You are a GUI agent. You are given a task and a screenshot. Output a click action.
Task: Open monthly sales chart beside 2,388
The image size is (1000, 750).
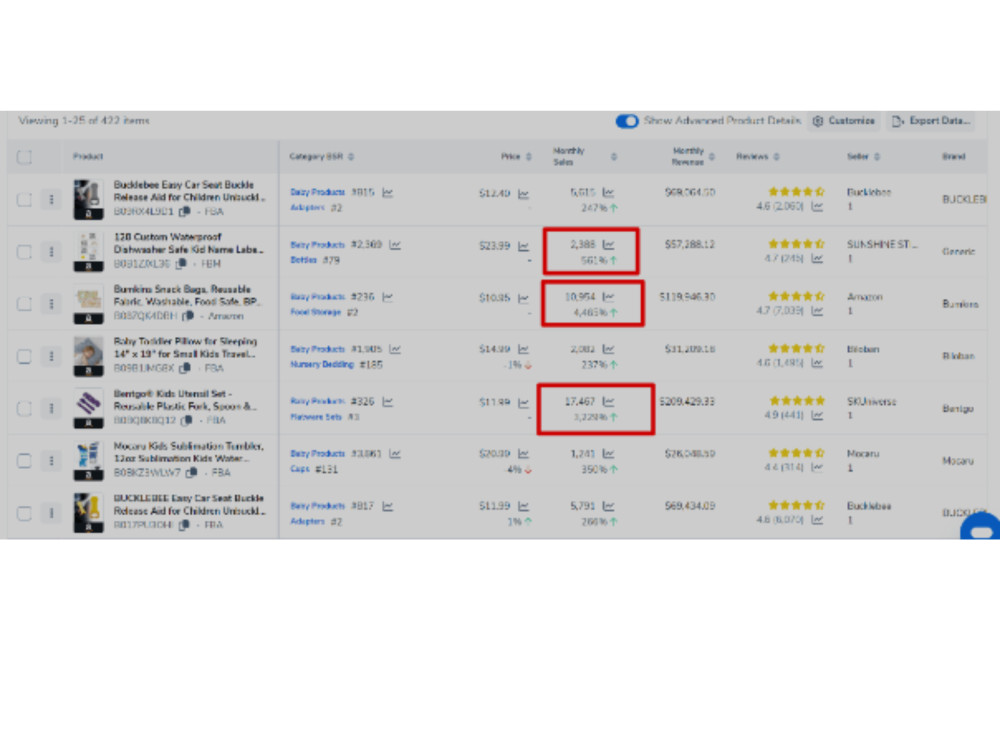point(608,245)
